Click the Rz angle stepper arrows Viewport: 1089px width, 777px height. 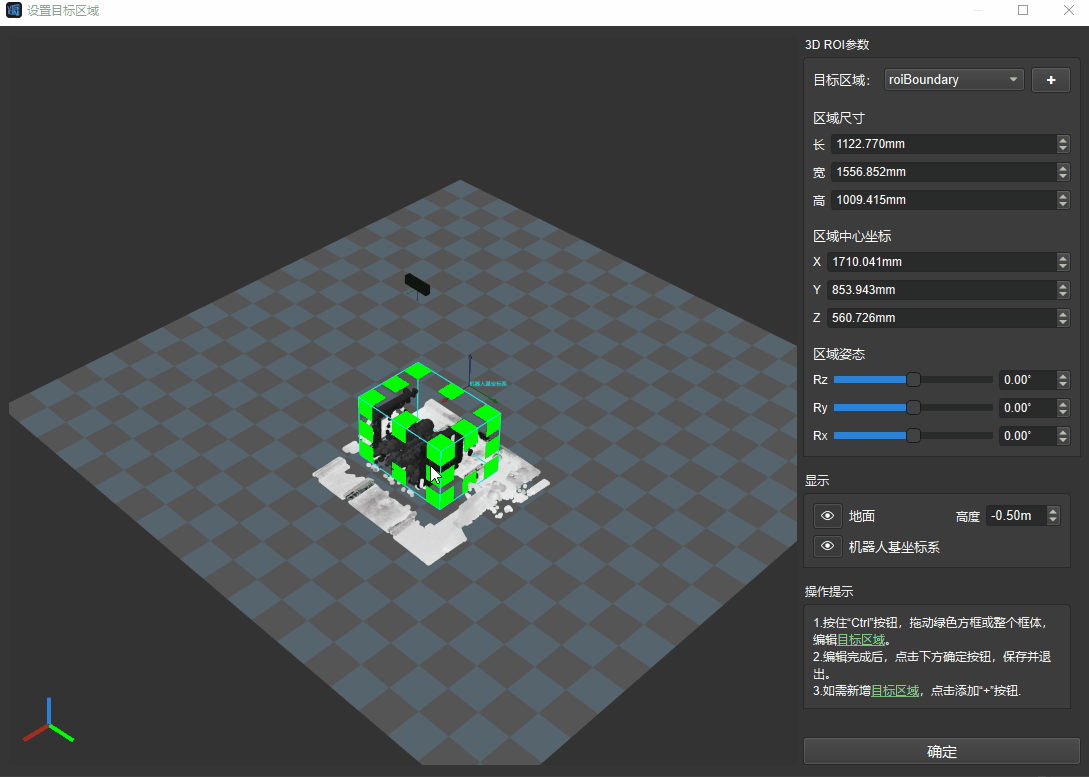tap(1062, 380)
